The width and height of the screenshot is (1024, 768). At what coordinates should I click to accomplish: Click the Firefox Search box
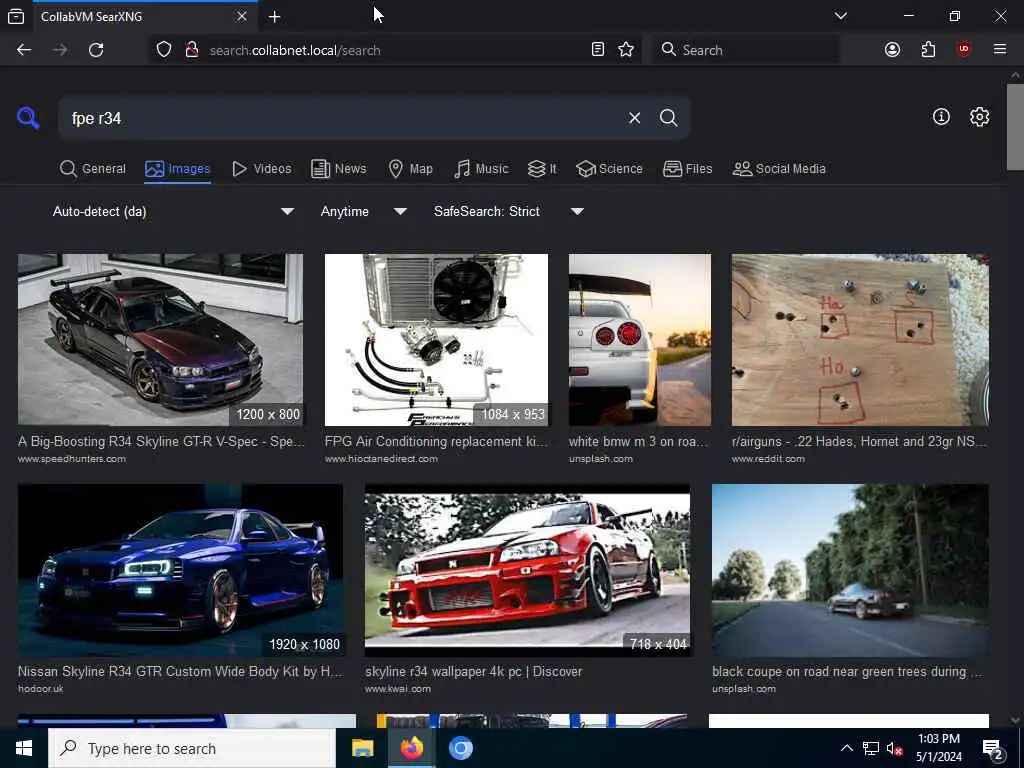pyautogui.click(x=746, y=50)
